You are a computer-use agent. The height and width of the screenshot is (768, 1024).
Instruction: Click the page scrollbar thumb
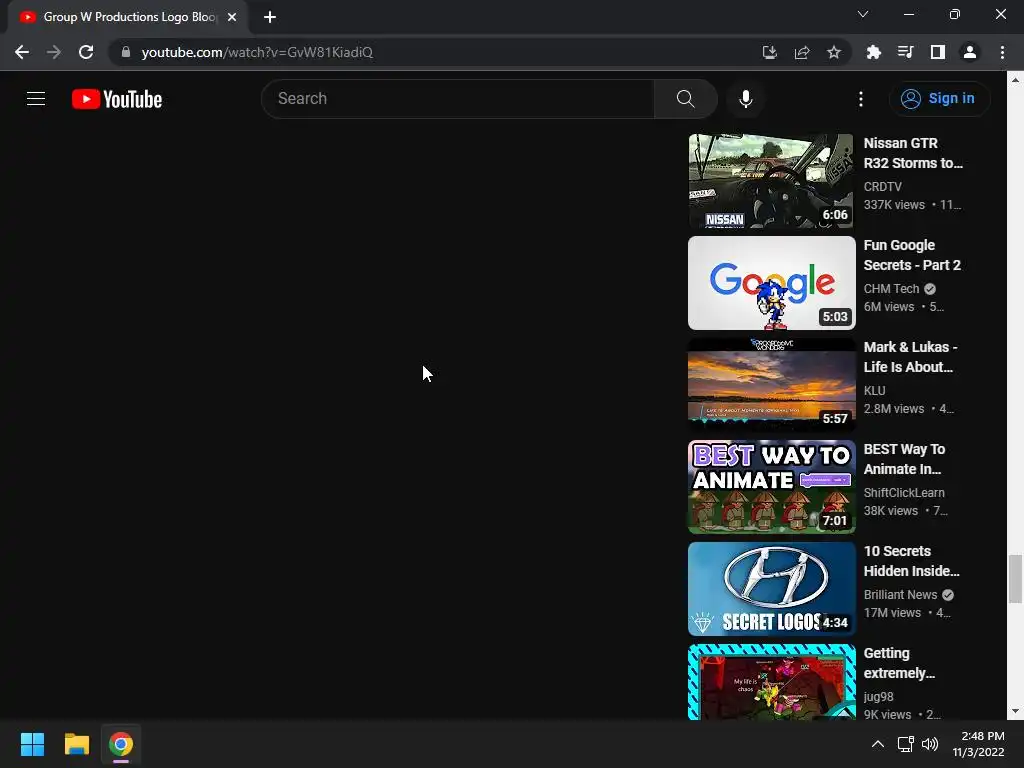[1015, 579]
